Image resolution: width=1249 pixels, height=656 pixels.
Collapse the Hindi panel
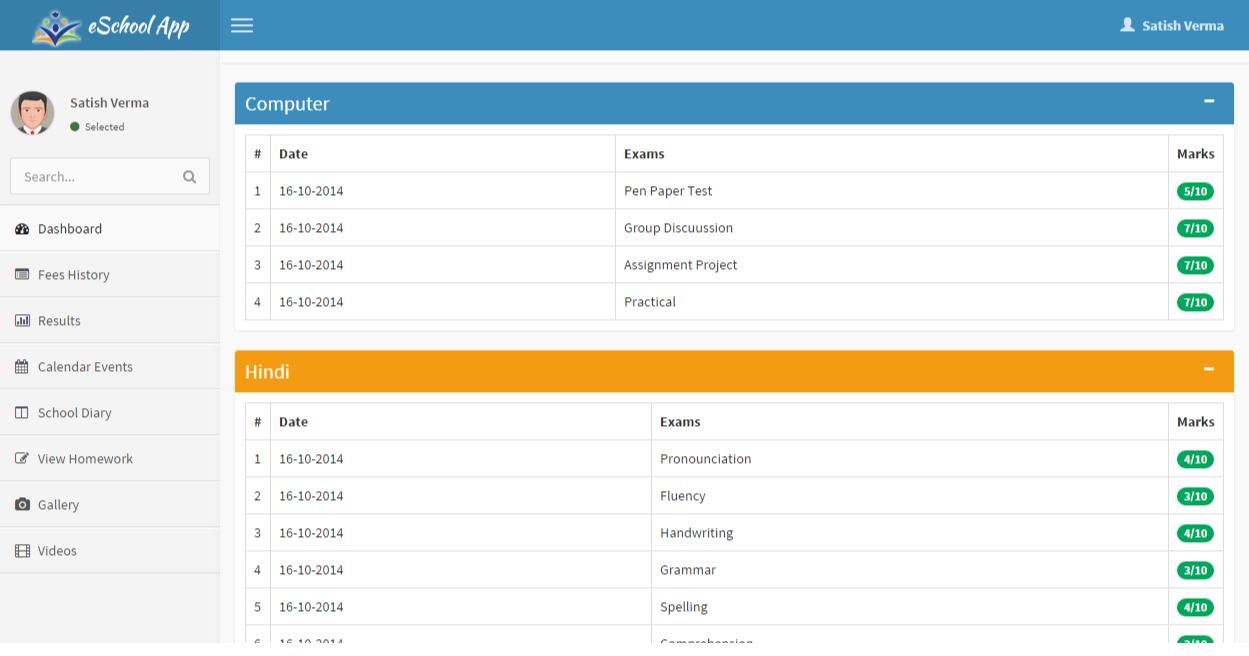[1209, 369]
